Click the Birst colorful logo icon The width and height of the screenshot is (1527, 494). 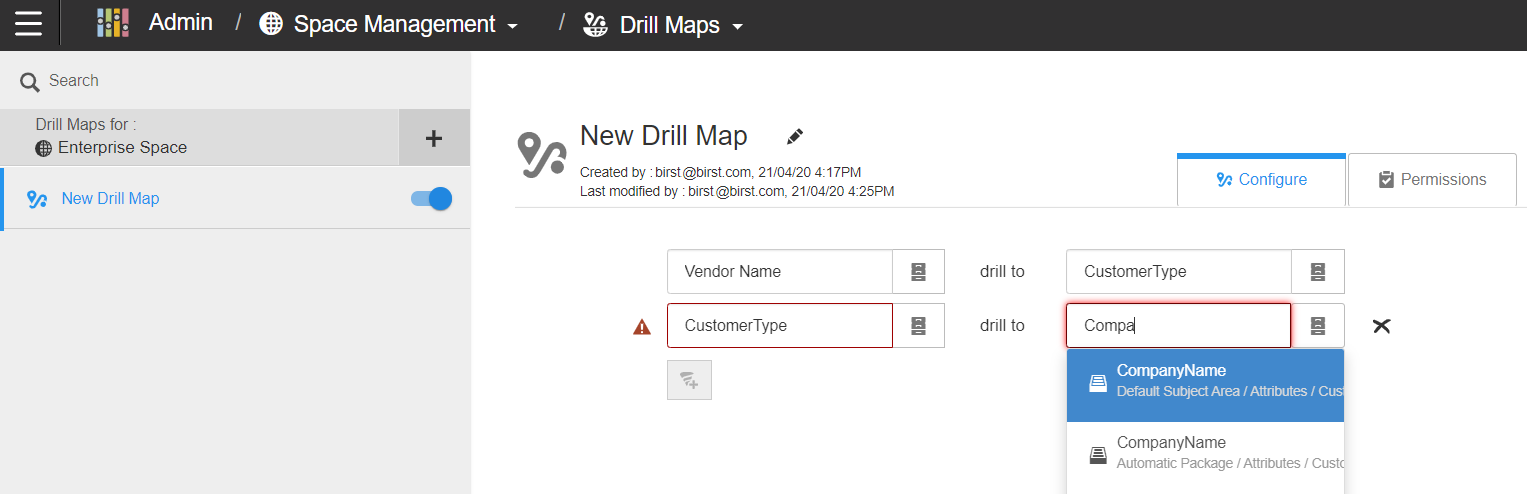[113, 23]
